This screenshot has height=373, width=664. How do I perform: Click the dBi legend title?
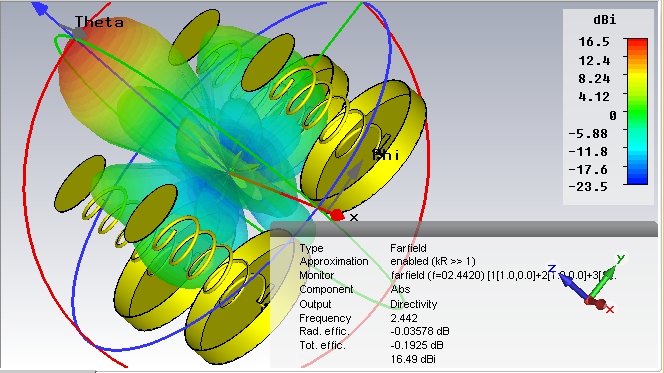pyautogui.click(x=604, y=20)
